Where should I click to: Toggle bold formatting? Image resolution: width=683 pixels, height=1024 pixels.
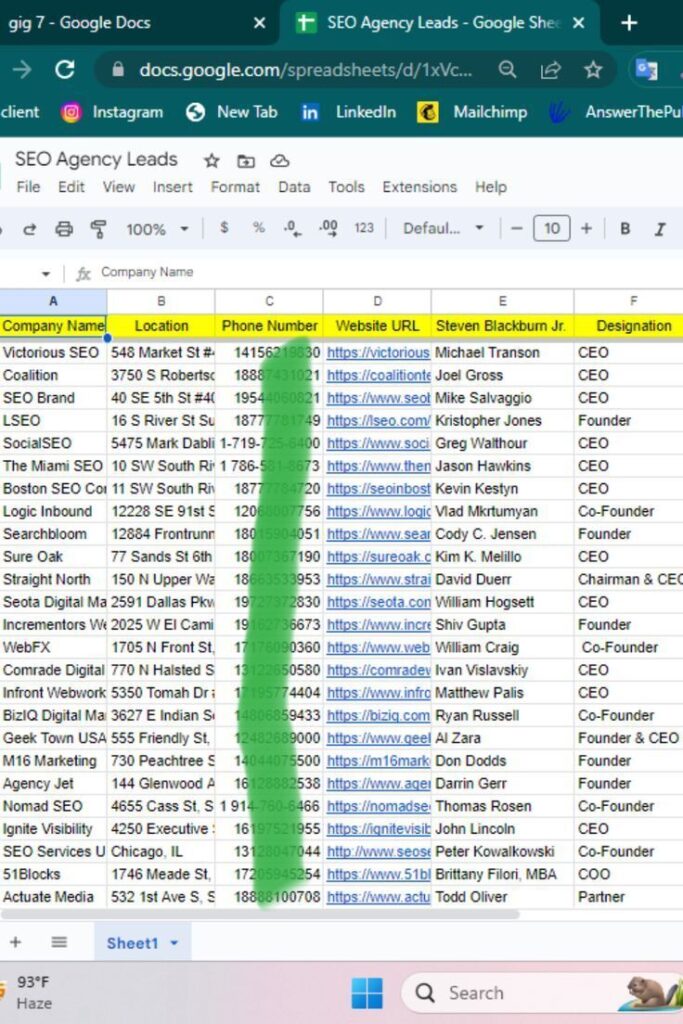click(625, 229)
